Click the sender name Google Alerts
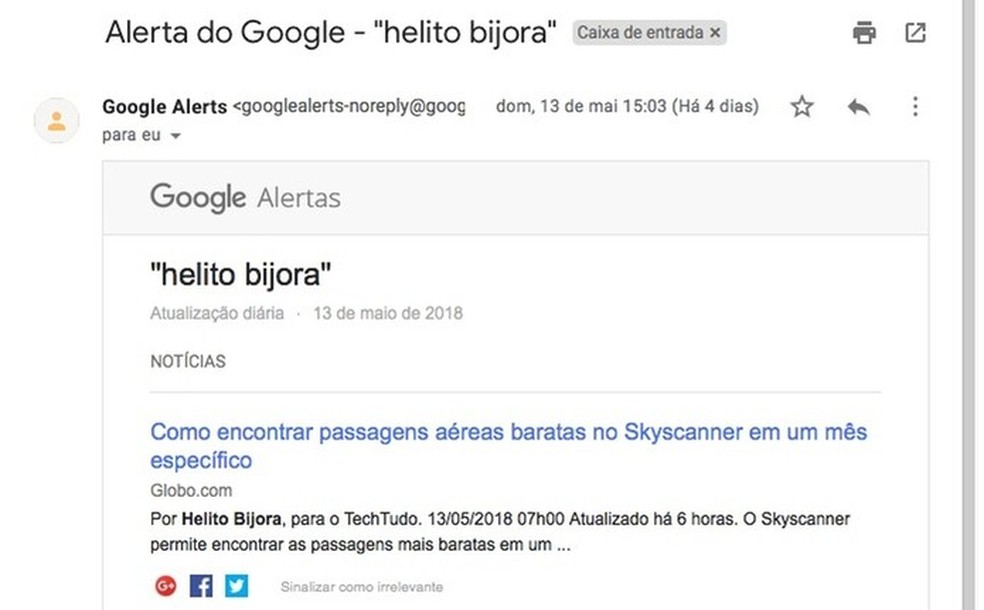984x610 pixels. (165, 106)
